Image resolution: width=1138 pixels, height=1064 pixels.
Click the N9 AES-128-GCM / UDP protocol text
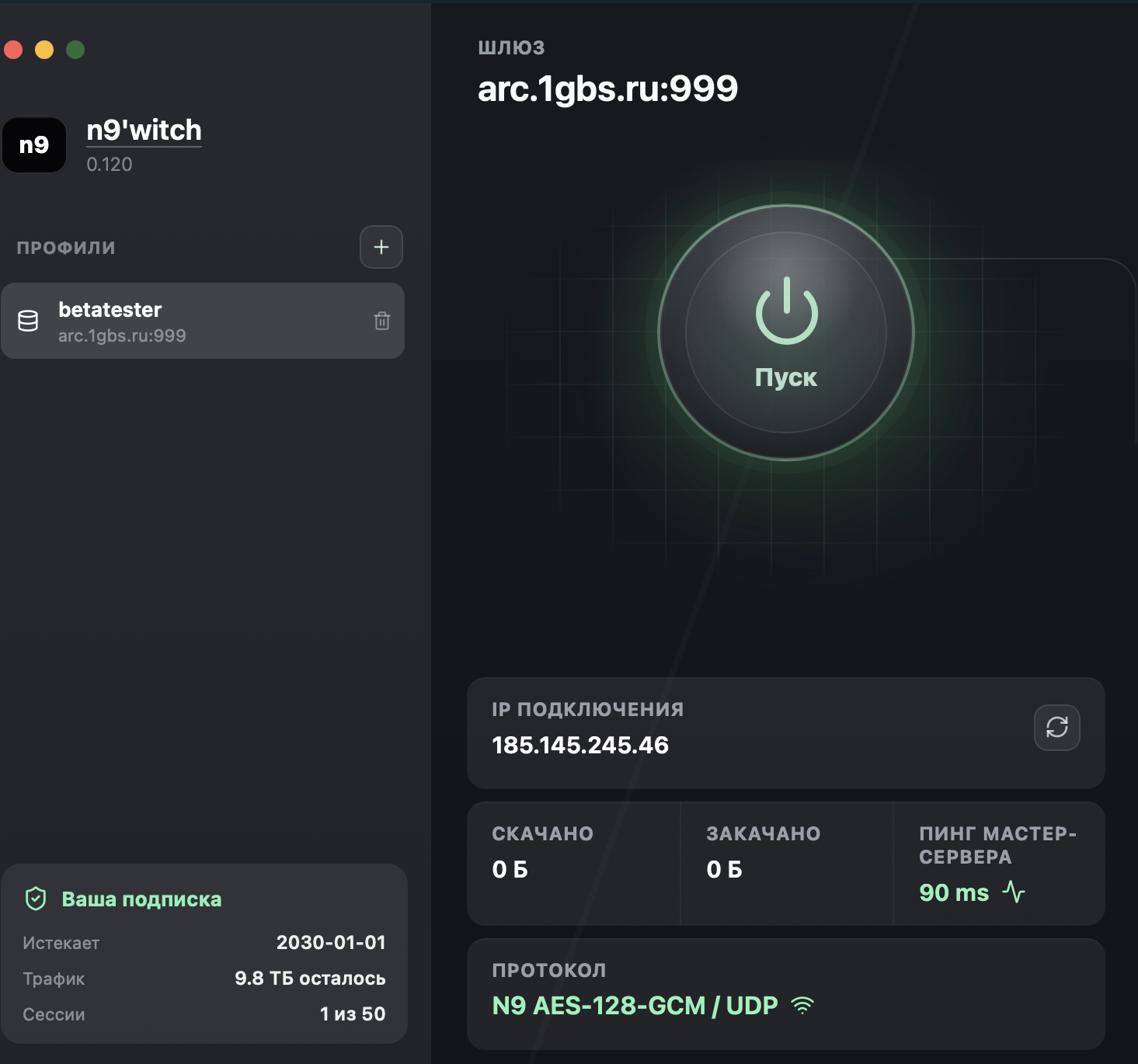pos(635,1006)
